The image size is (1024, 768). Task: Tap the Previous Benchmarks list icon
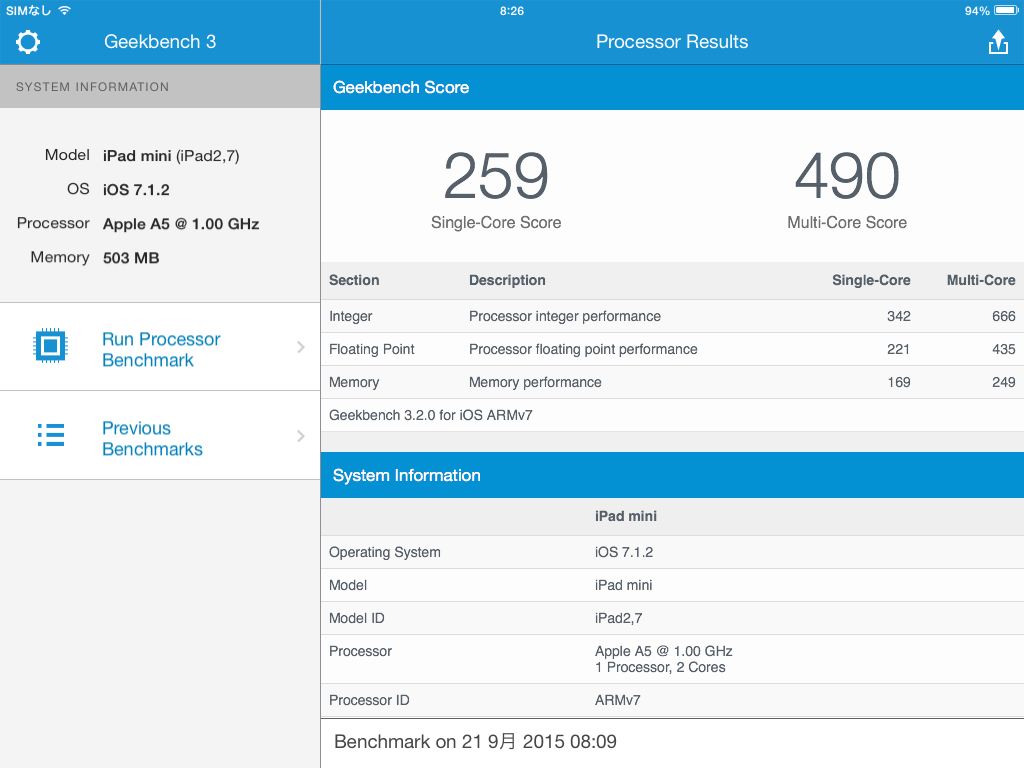coord(50,435)
